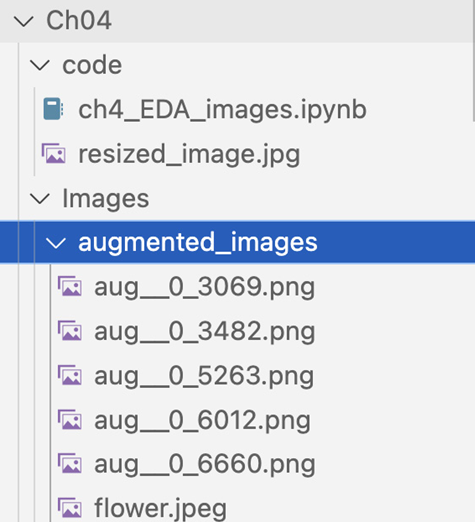Image resolution: width=475 pixels, height=522 pixels.
Task: Open ch4_EDA_images.ipynb notebook file
Action: 222,110
